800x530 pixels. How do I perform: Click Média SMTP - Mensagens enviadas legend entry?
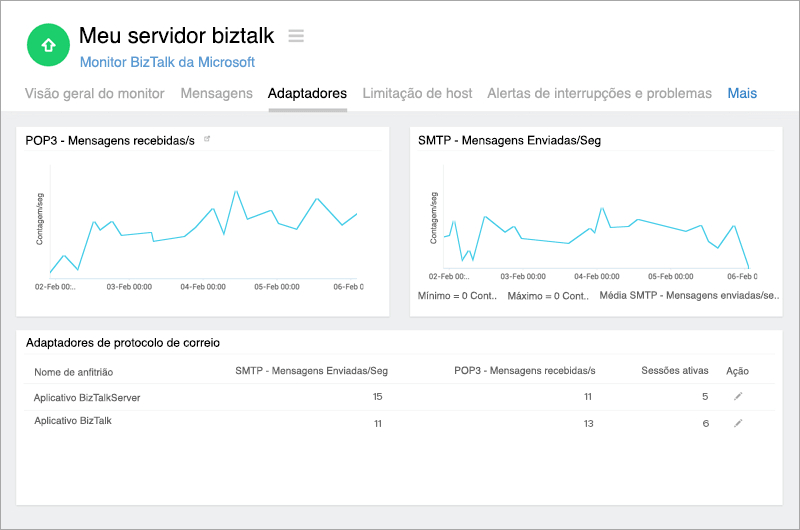point(689,296)
